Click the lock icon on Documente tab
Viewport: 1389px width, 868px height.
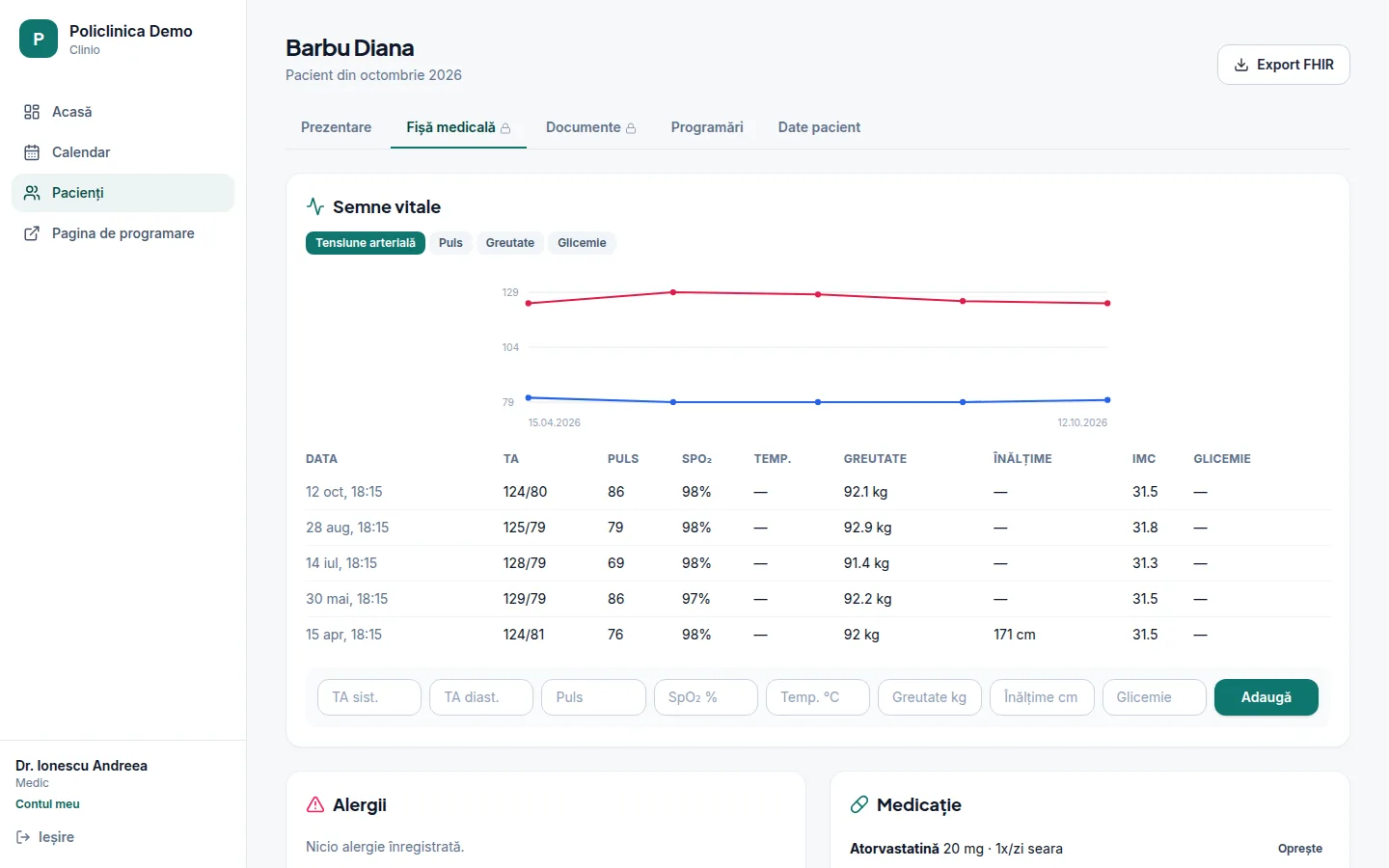click(x=631, y=128)
